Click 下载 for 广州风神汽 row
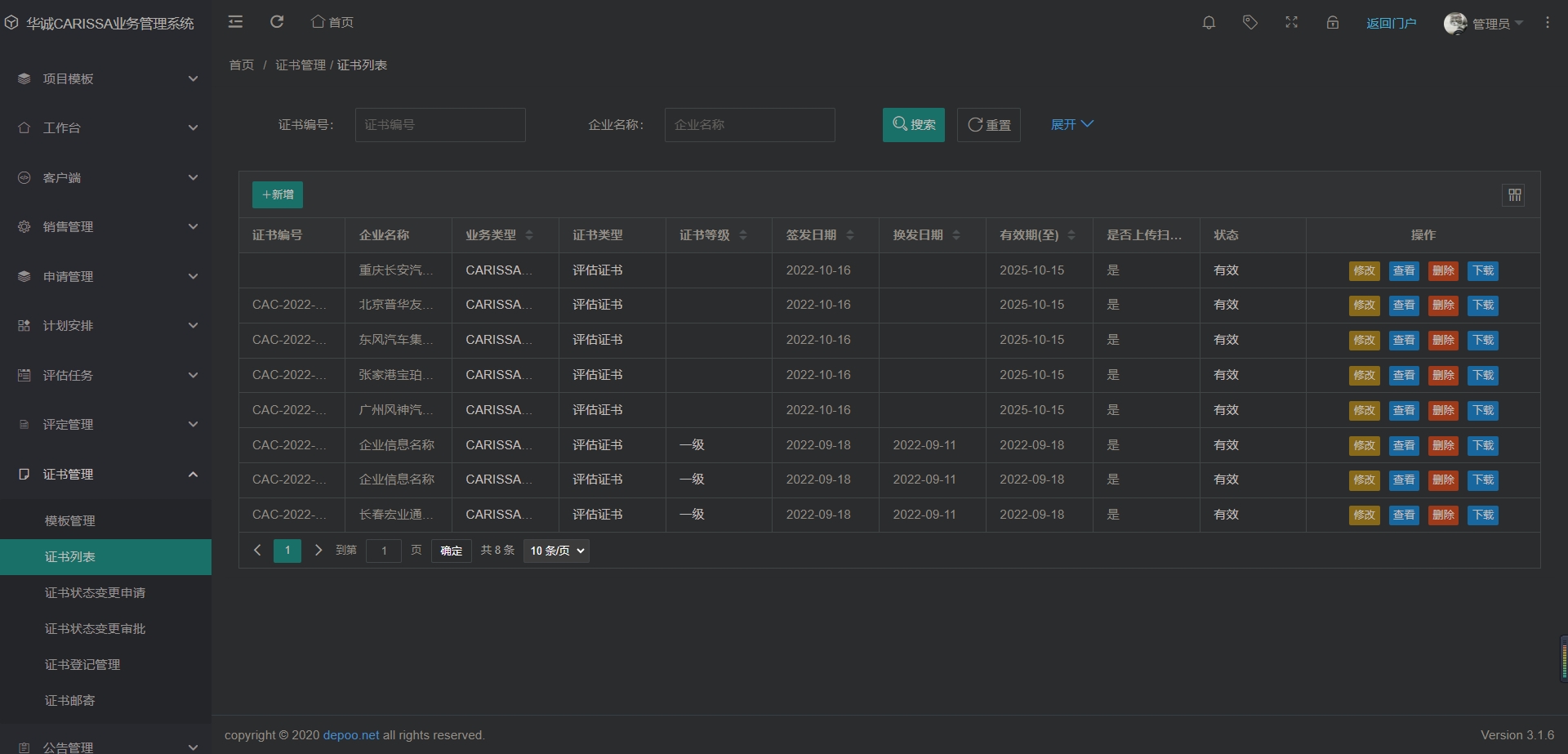1568x754 pixels. [1483, 411]
